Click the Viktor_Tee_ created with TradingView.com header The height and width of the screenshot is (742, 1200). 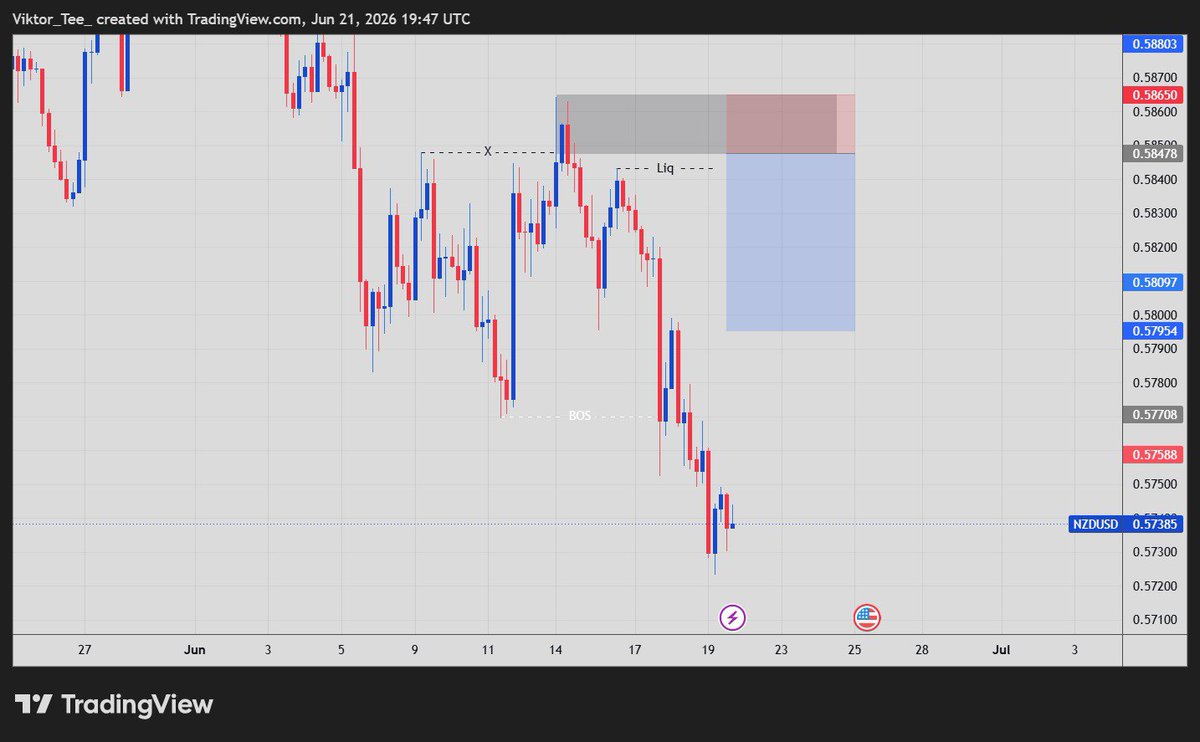click(241, 19)
